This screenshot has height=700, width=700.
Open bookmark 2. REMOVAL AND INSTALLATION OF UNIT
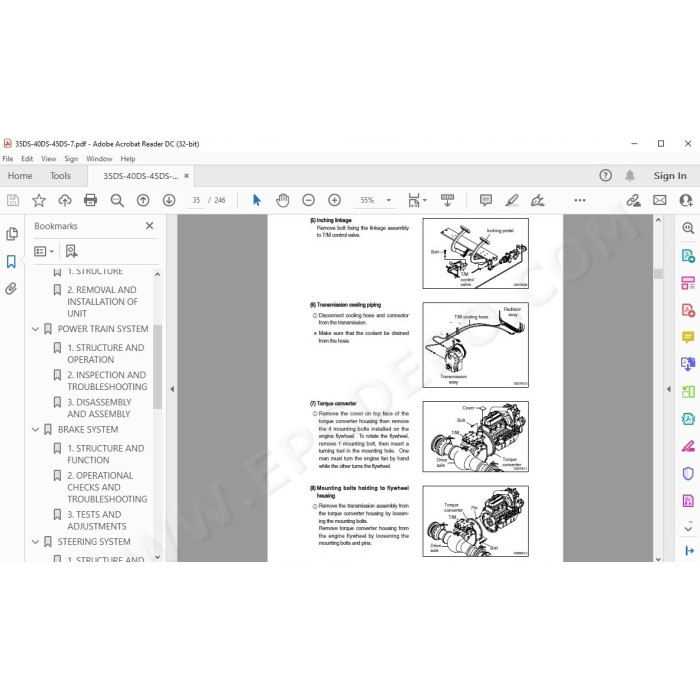pyautogui.click(x=102, y=302)
